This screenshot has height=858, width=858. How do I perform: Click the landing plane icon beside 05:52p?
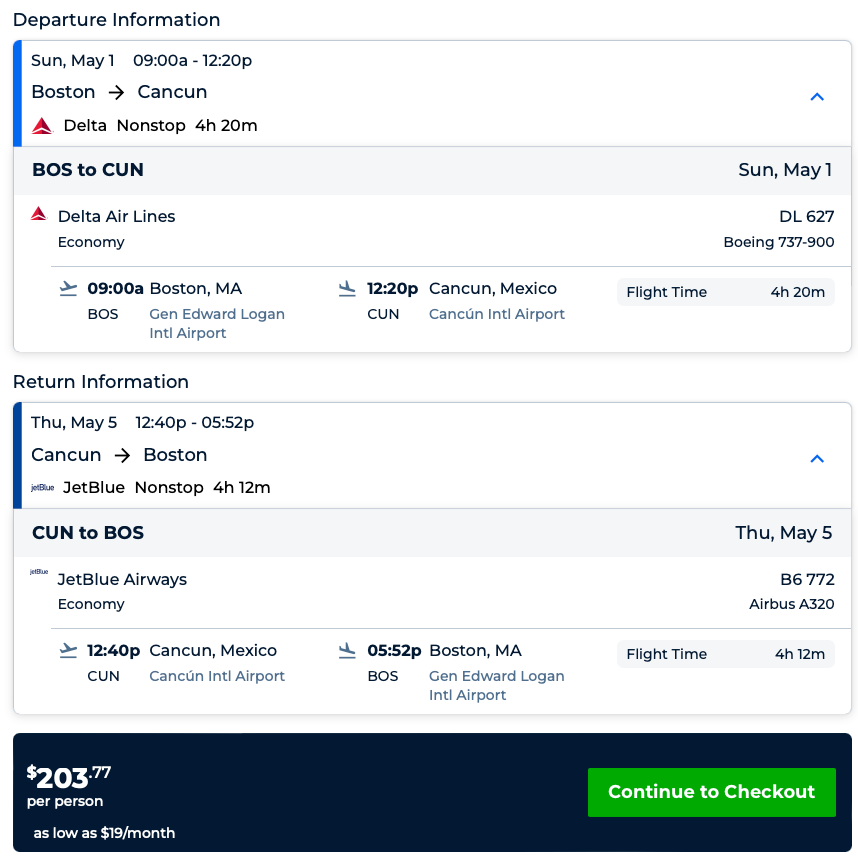tap(347, 651)
